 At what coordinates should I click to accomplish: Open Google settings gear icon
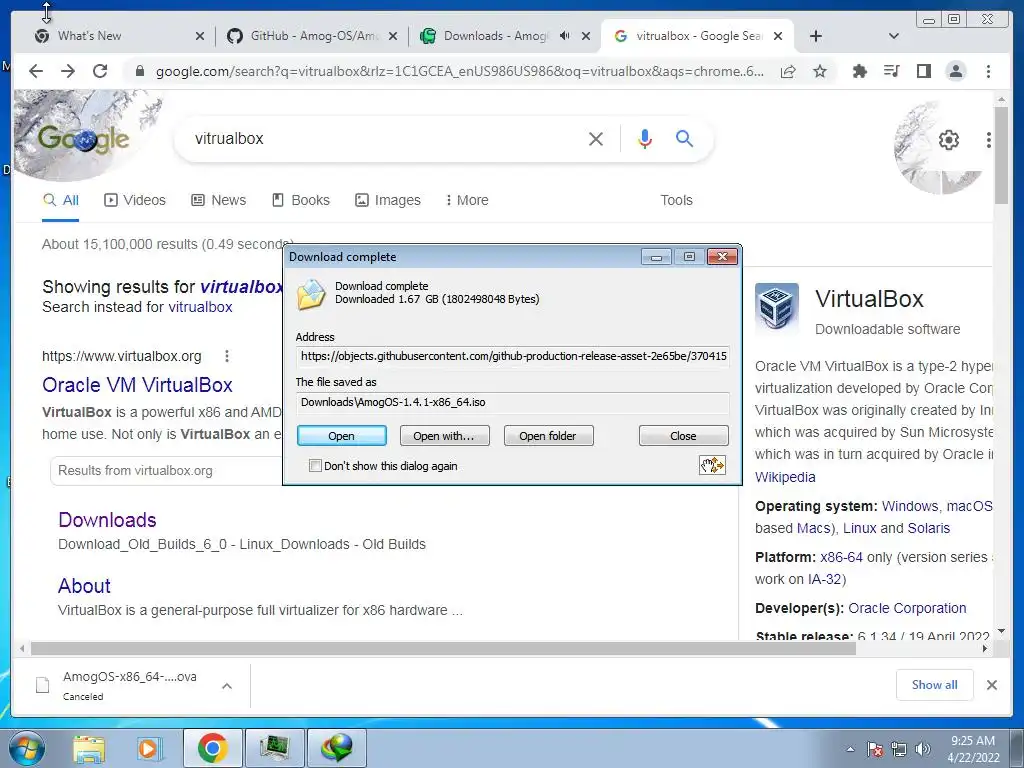click(x=949, y=140)
